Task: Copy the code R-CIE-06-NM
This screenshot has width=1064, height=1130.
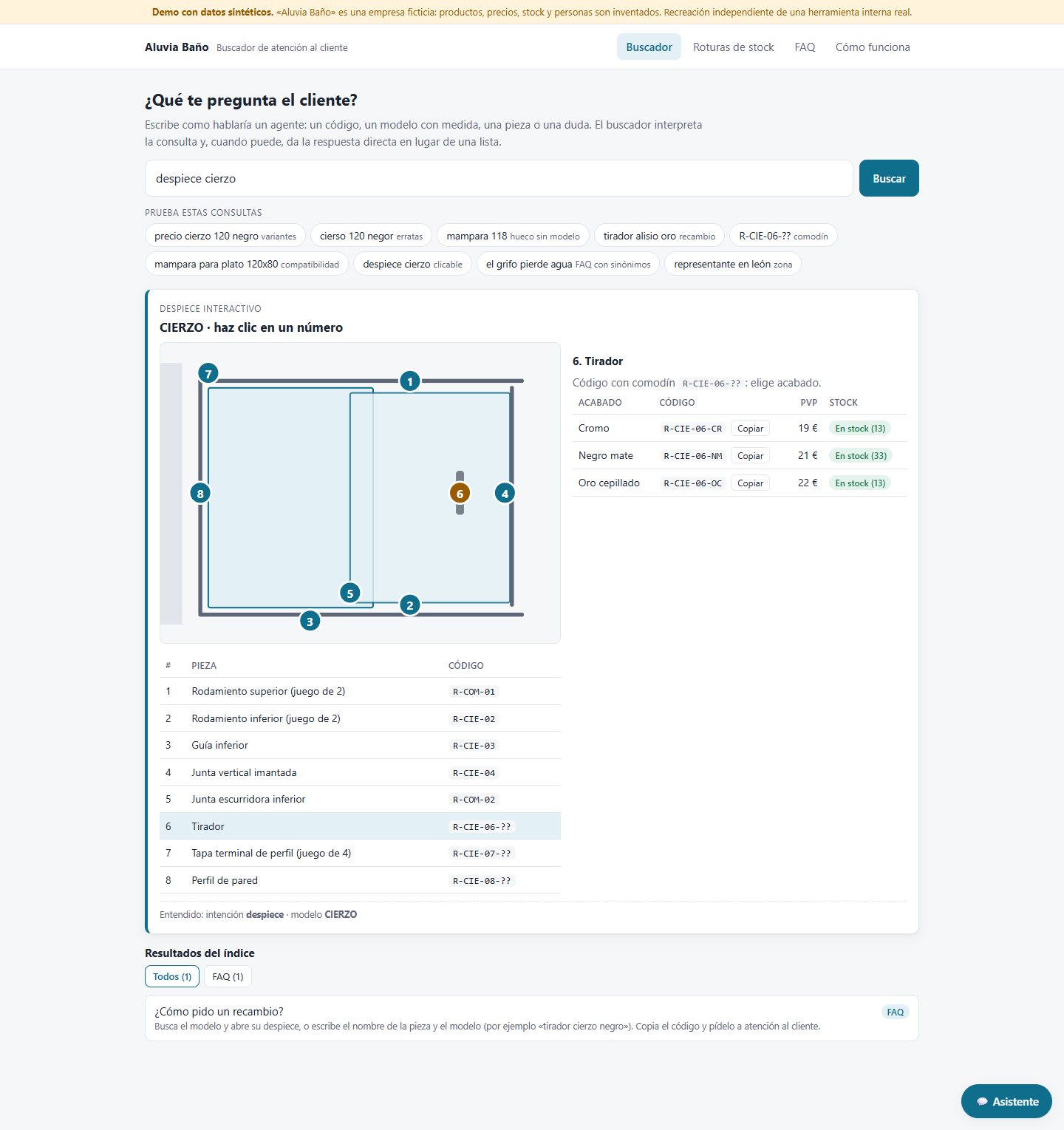Action: (x=750, y=456)
